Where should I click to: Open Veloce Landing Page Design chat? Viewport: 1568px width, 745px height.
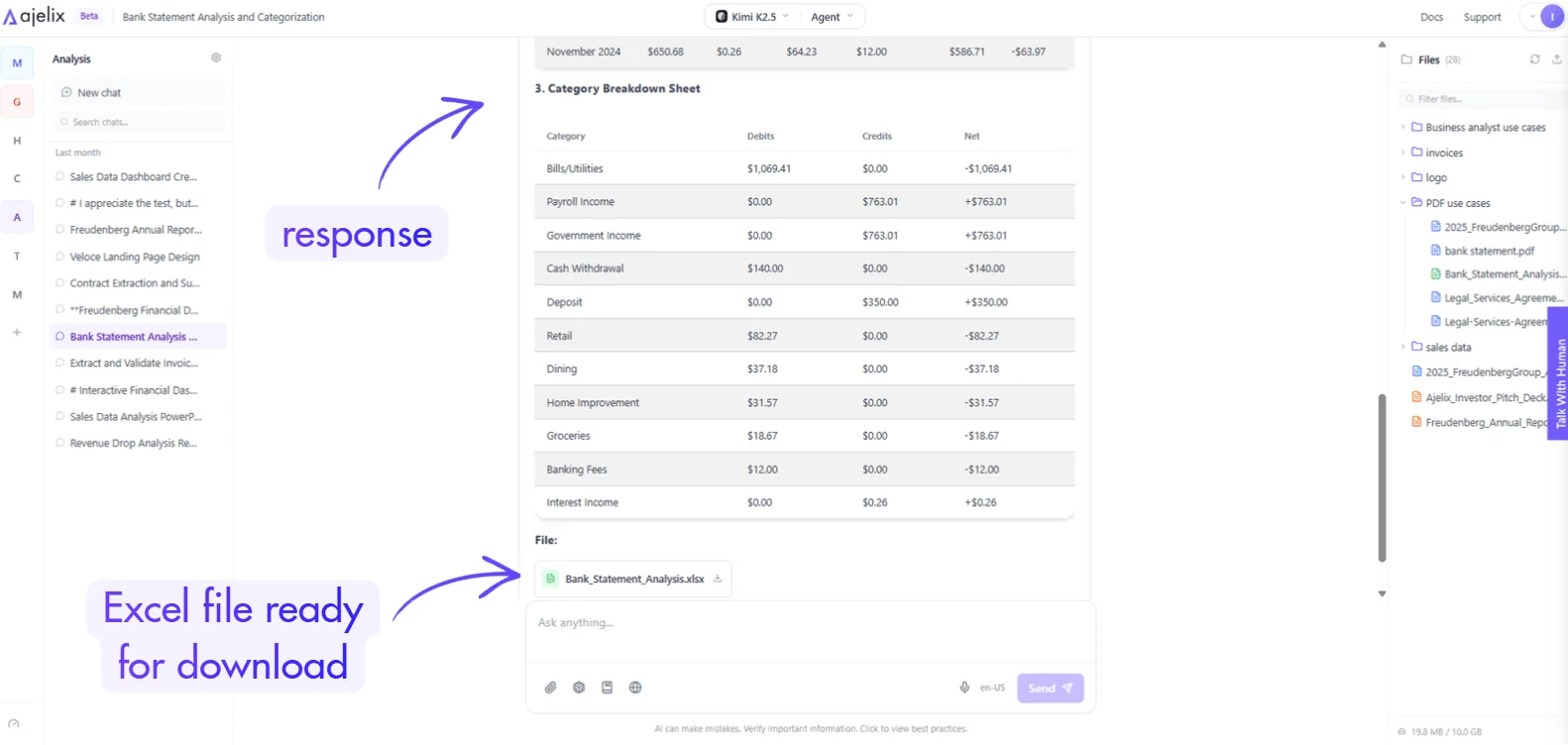click(x=135, y=257)
